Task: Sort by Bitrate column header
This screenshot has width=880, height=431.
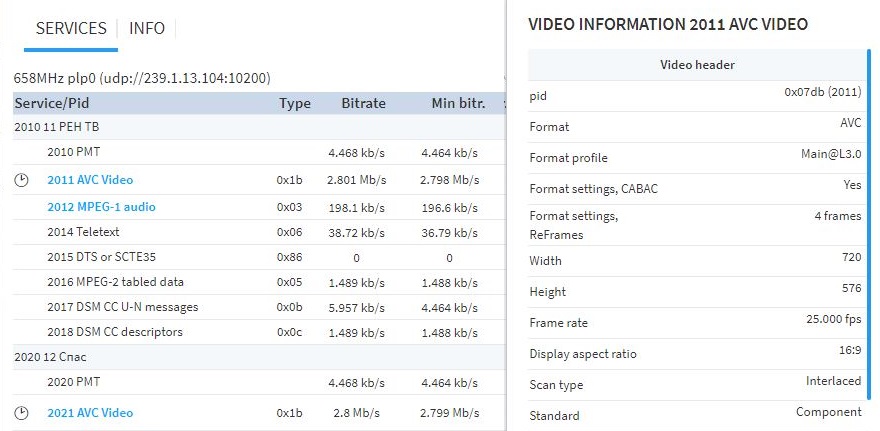Action: [x=363, y=103]
